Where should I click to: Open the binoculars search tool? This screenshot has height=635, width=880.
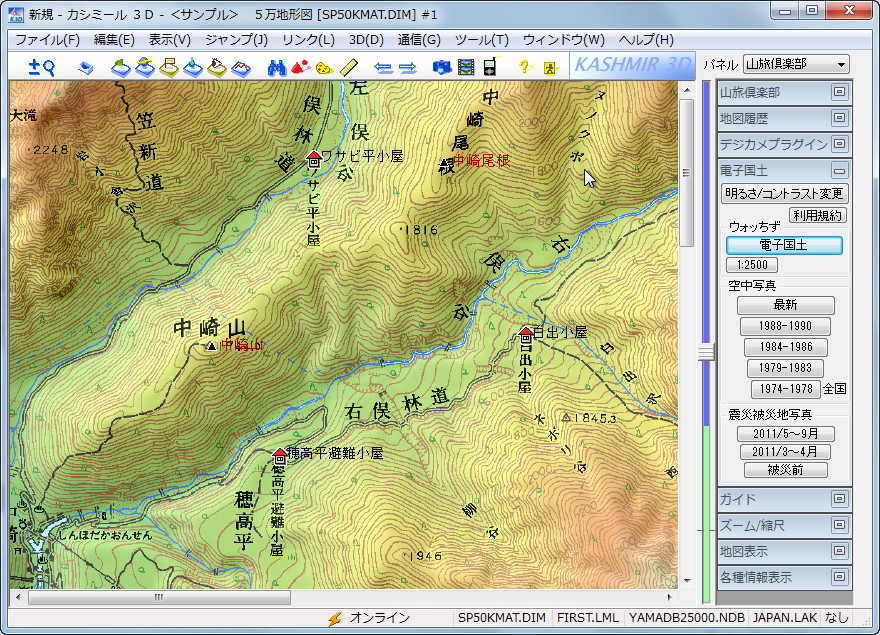(277, 67)
